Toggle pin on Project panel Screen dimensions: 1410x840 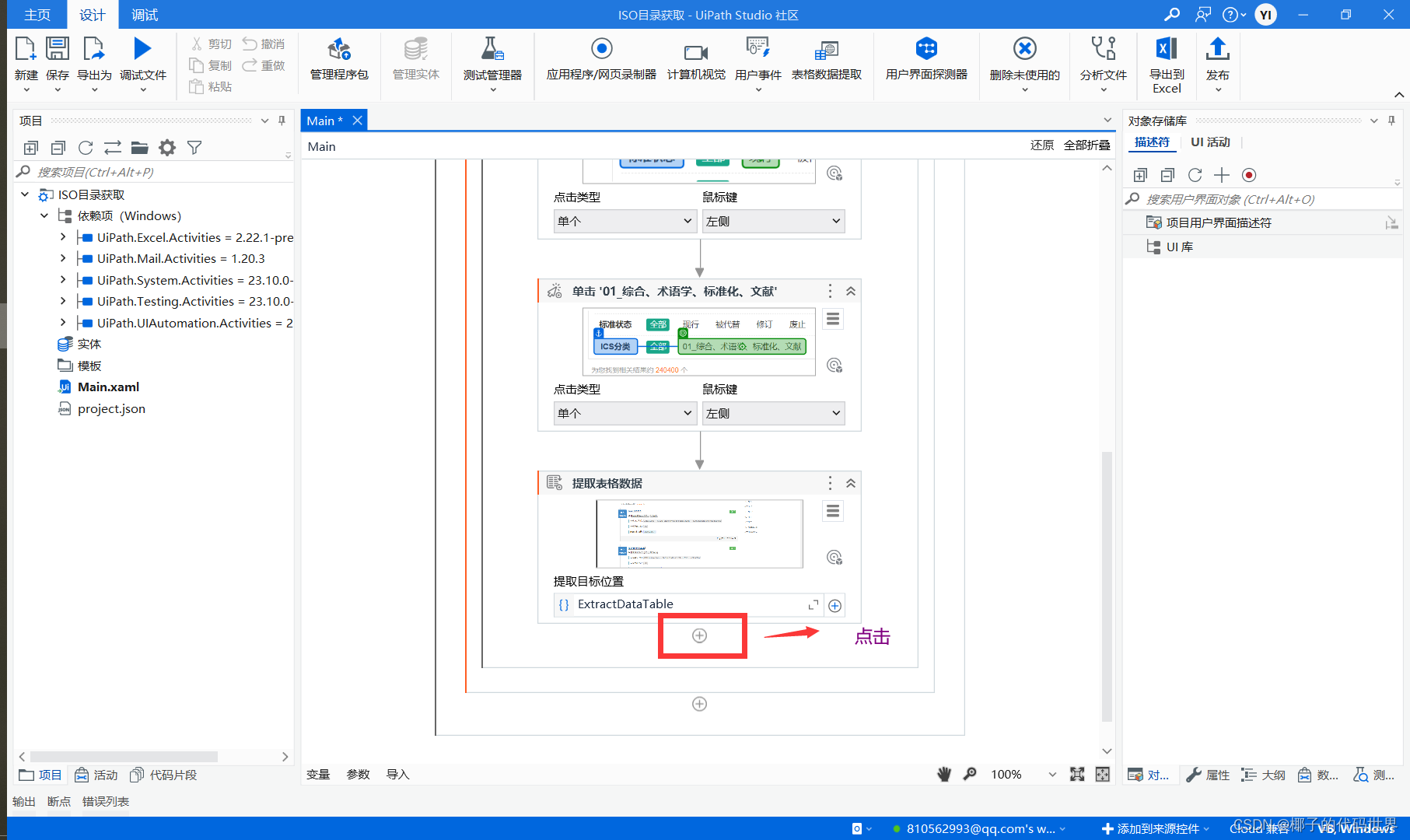(282, 121)
